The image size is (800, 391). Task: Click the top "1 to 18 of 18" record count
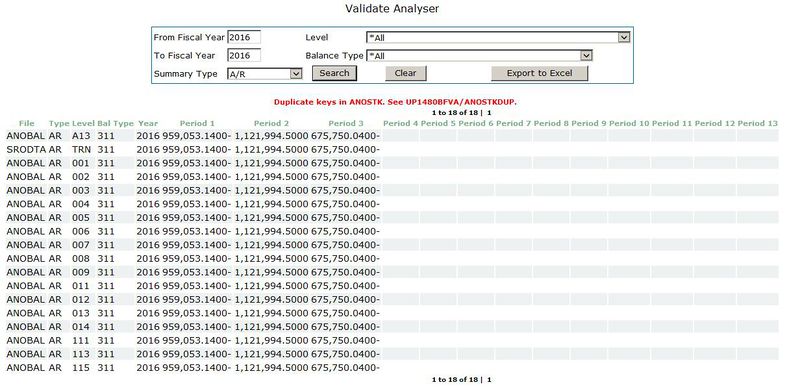click(x=455, y=112)
